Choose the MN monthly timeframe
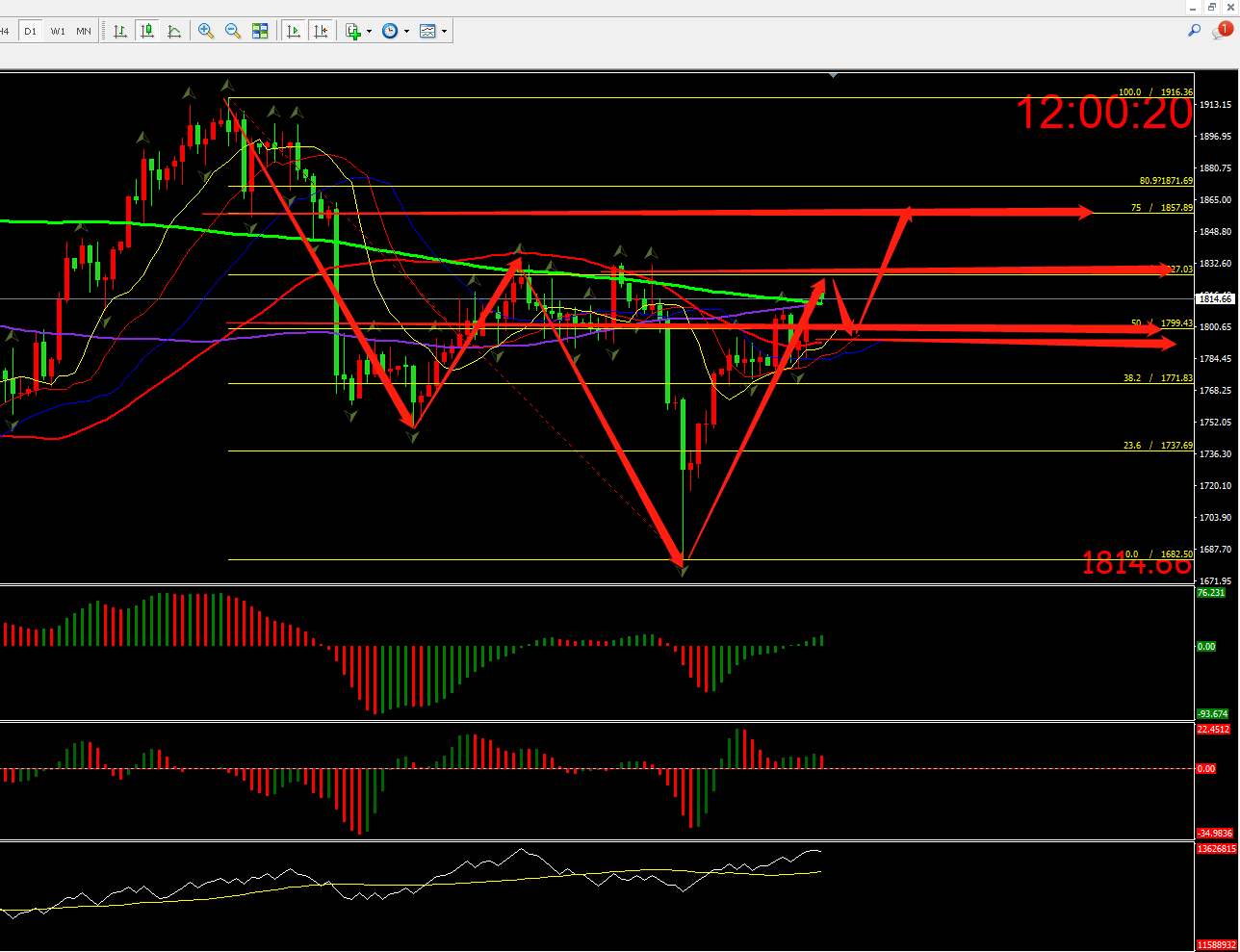This screenshot has width=1240, height=952. [x=84, y=31]
